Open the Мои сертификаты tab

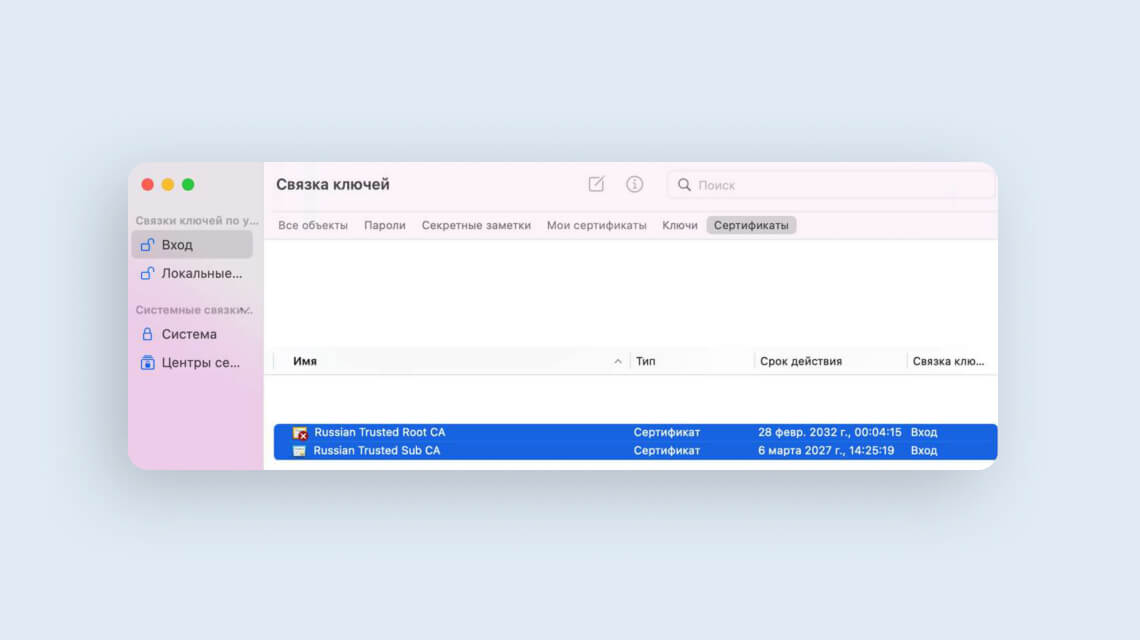click(x=596, y=225)
